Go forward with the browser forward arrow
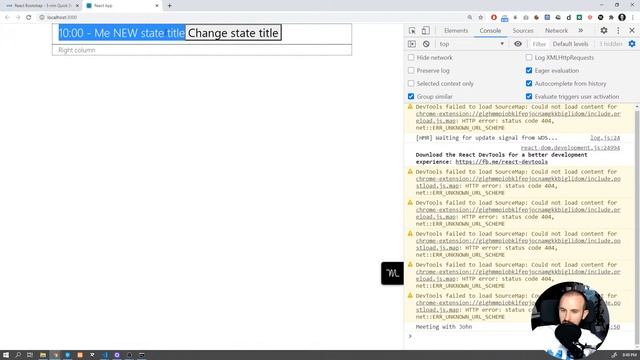640x360 pixels. [x=18, y=17]
